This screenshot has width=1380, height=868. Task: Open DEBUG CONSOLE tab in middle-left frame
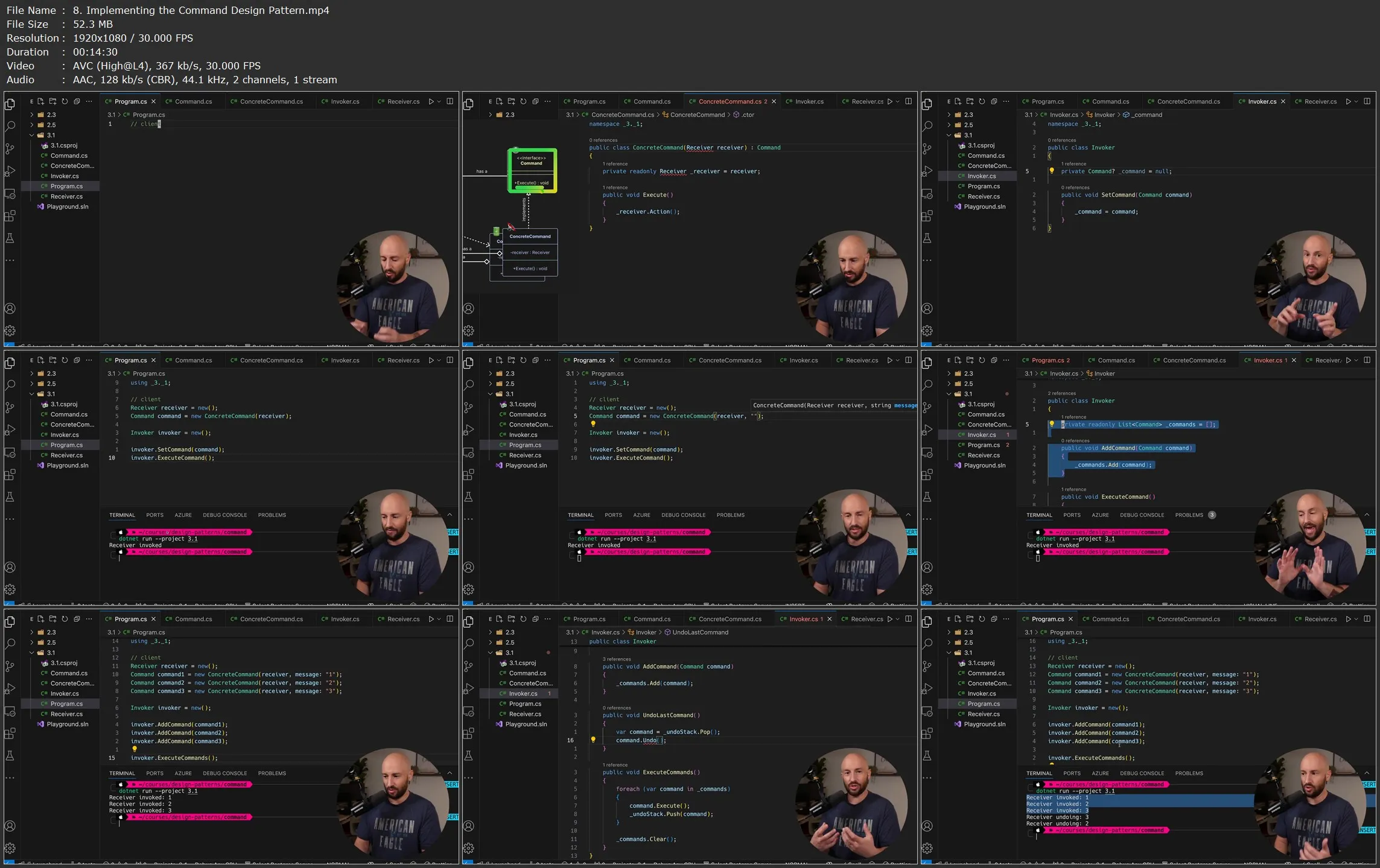coord(224,515)
